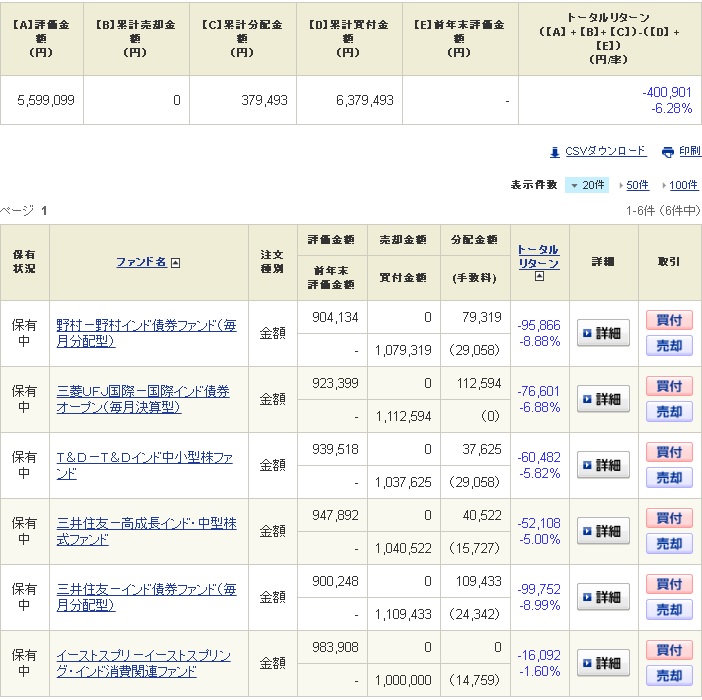This screenshot has height=700, width=702.
Task: Click 売却 button for イーストスプリング fund
Action: (669, 676)
